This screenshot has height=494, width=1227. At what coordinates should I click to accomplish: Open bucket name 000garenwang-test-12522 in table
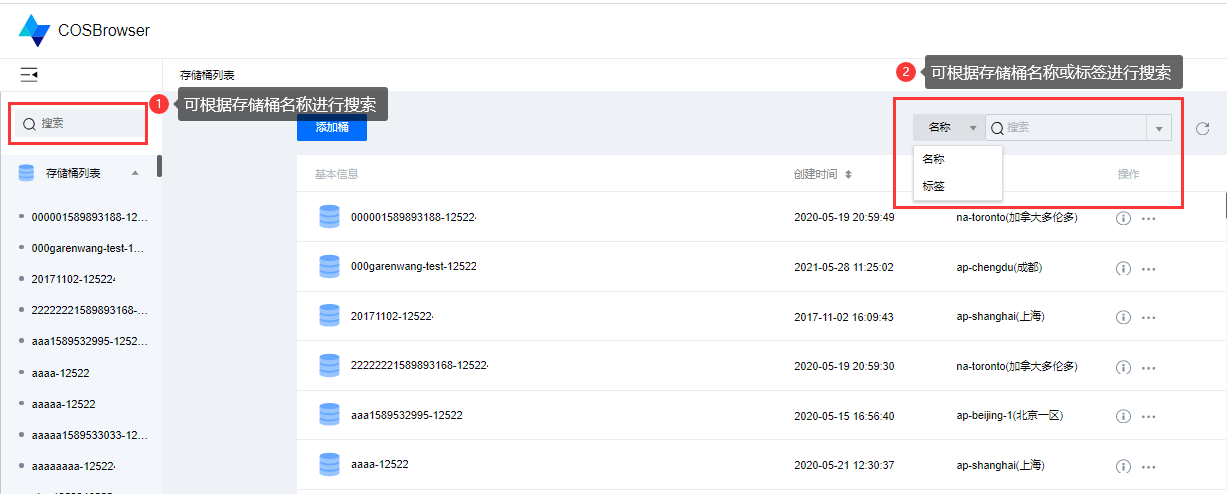pyautogui.click(x=414, y=266)
